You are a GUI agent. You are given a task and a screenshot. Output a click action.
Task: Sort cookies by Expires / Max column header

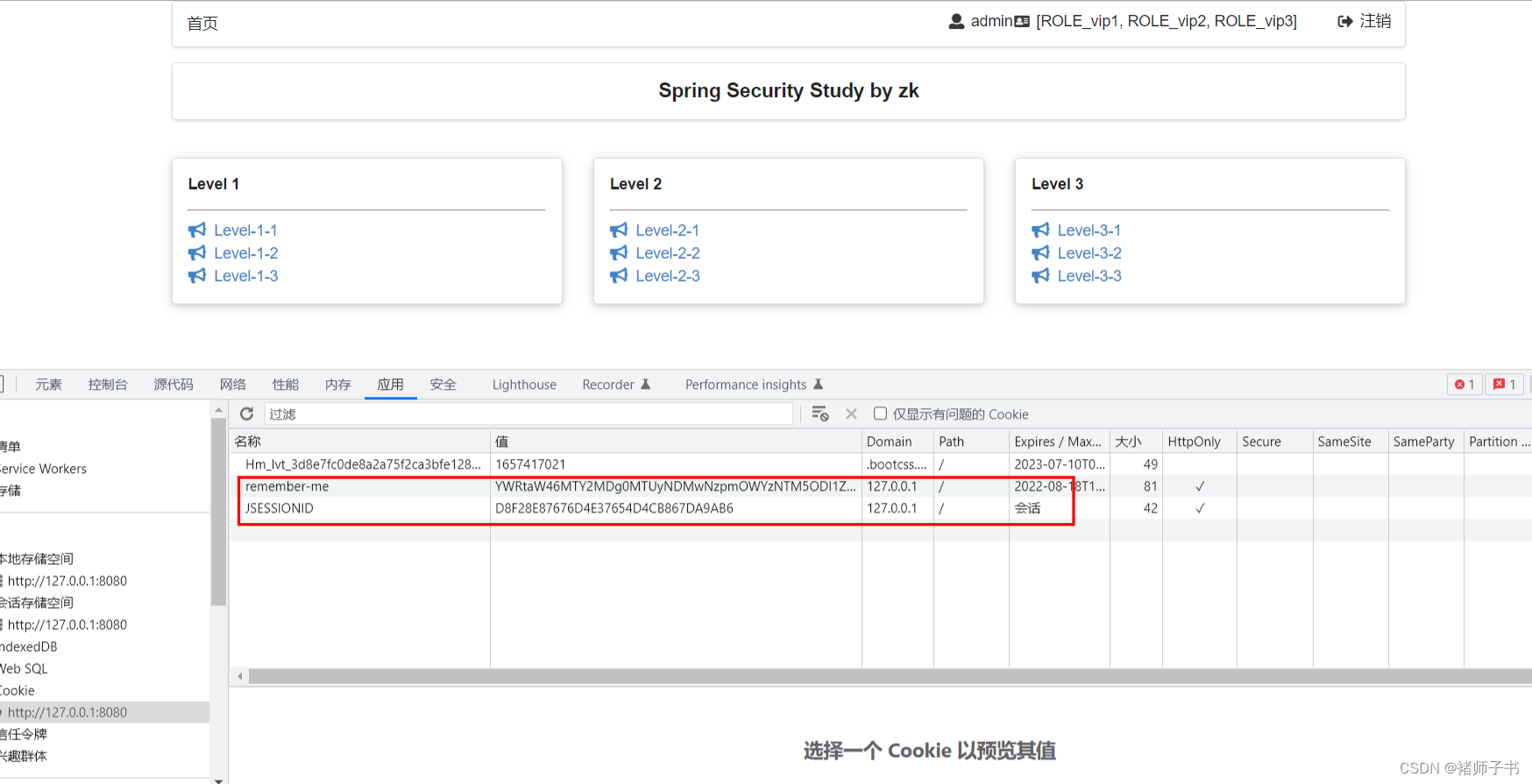(x=1060, y=441)
